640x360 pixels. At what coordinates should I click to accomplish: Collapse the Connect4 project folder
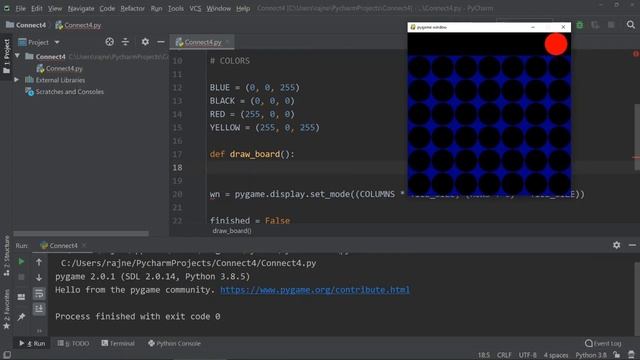click(17, 56)
